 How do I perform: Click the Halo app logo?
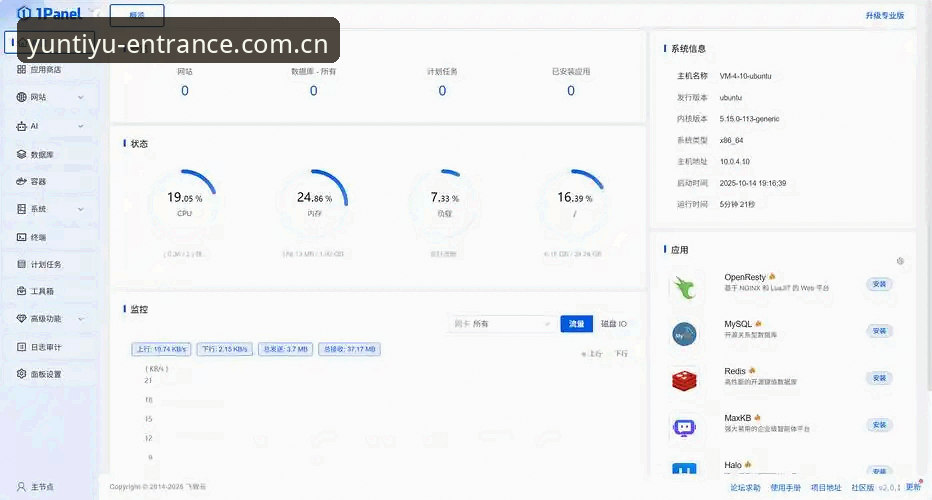pyautogui.click(x=684, y=469)
